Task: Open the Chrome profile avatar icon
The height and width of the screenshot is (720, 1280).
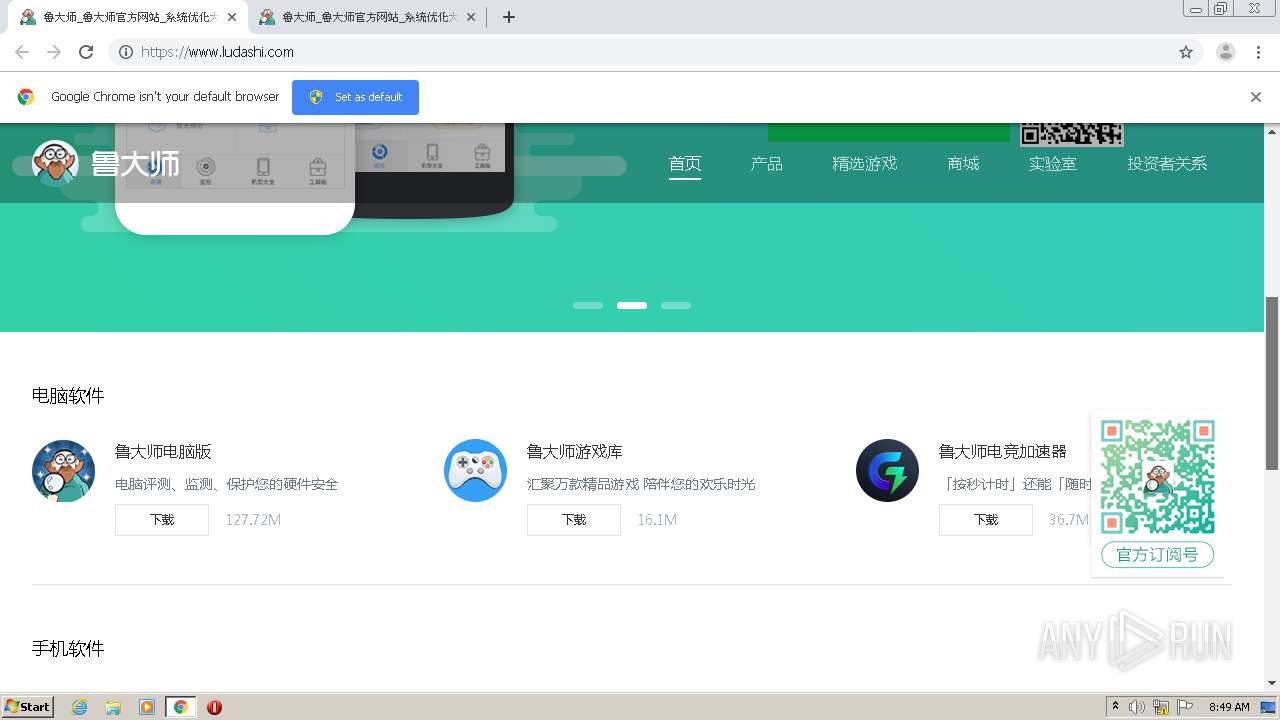Action: pos(1226,52)
